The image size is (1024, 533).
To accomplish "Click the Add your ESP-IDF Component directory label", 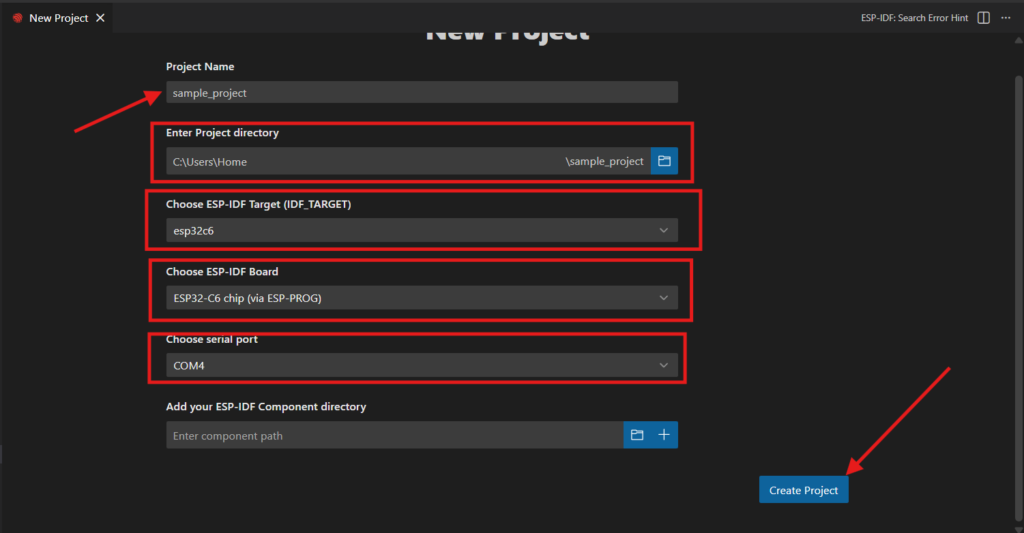I will point(266,406).
